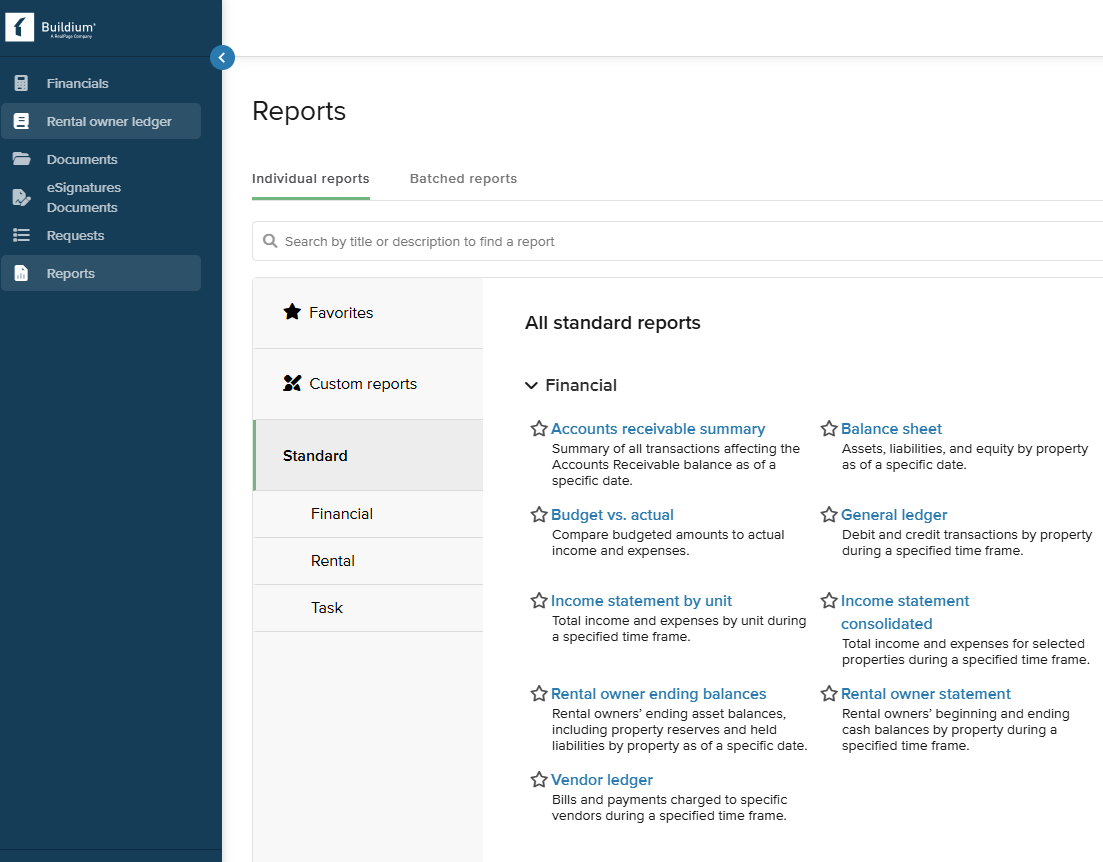
Task: Open the Rental owner statement report
Action: (925, 694)
